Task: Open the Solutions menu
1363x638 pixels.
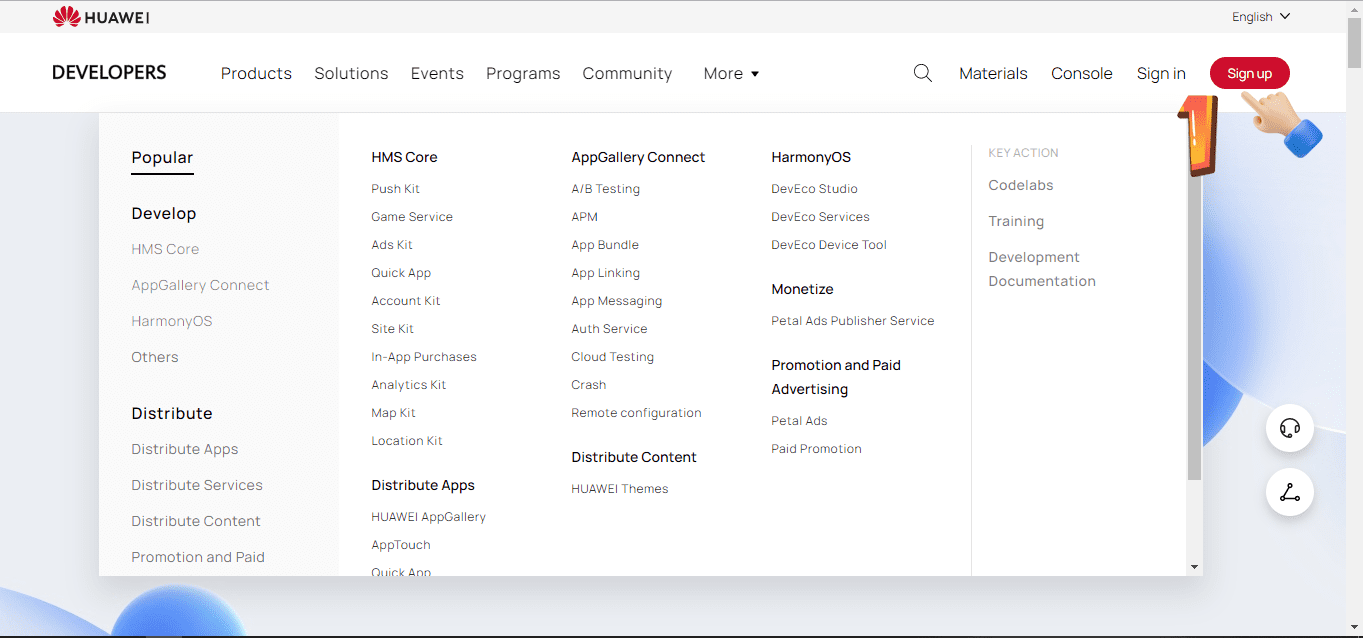Action: (351, 73)
